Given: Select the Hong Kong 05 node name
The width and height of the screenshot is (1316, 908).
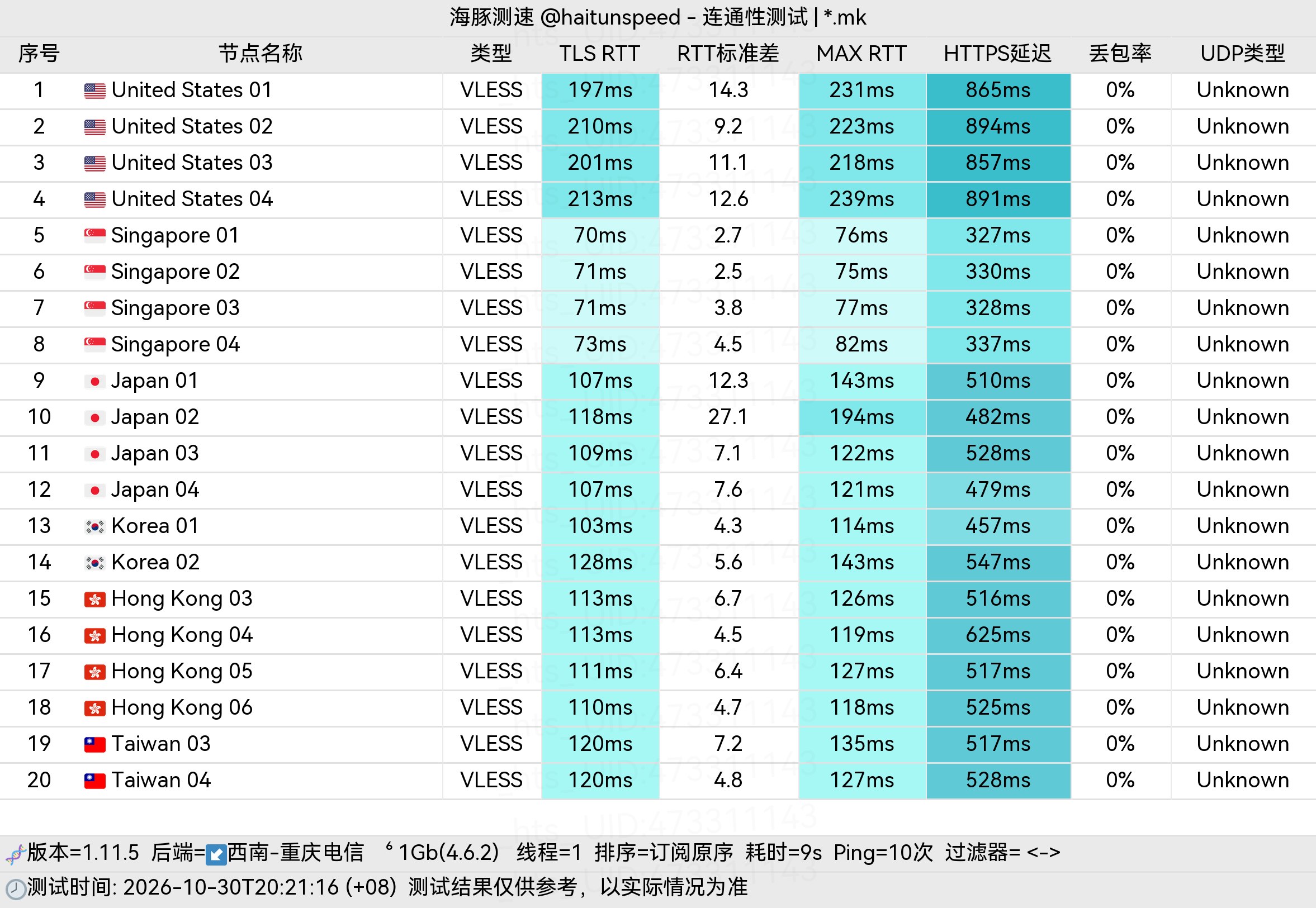Looking at the screenshot, I should (x=182, y=671).
